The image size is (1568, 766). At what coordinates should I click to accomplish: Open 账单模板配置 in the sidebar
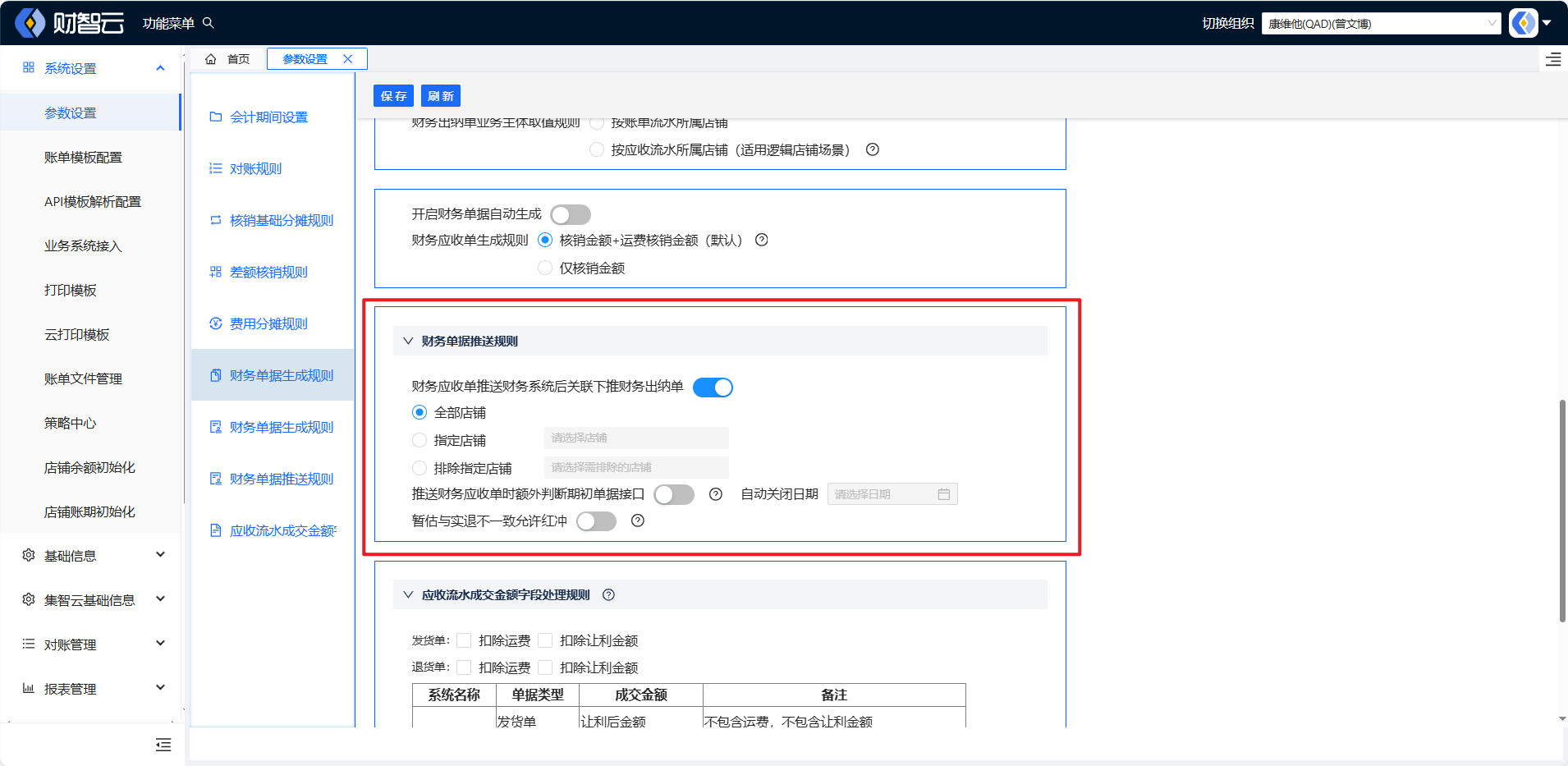(x=83, y=158)
